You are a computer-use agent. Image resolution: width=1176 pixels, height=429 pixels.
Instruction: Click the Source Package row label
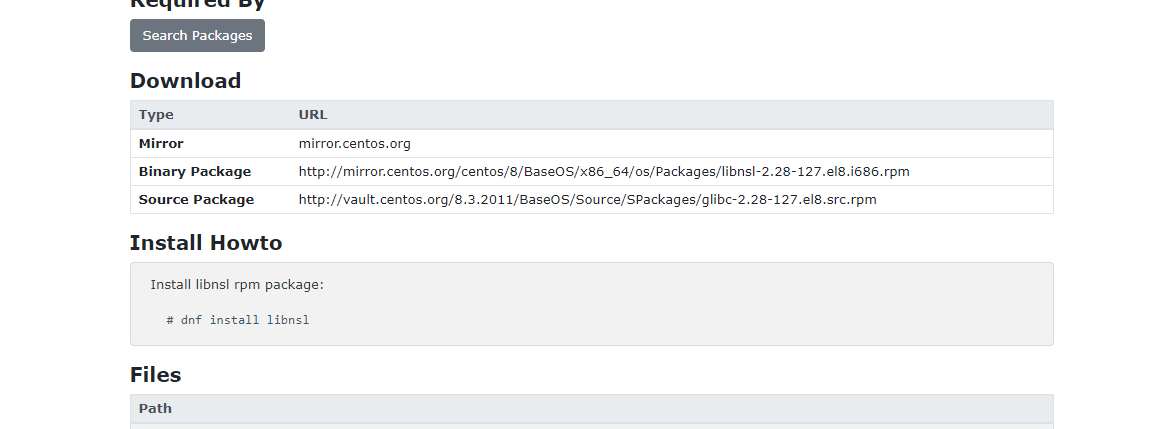coord(196,200)
